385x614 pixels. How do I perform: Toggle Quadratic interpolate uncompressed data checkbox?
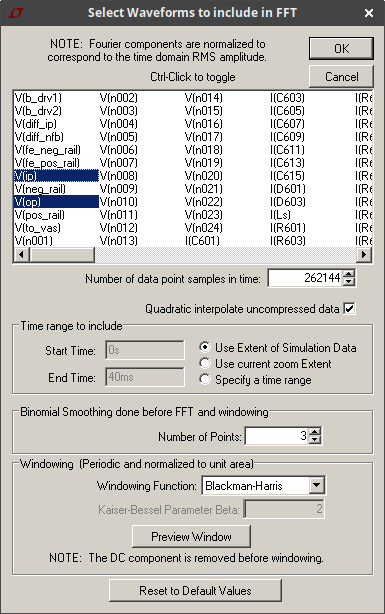(349, 309)
